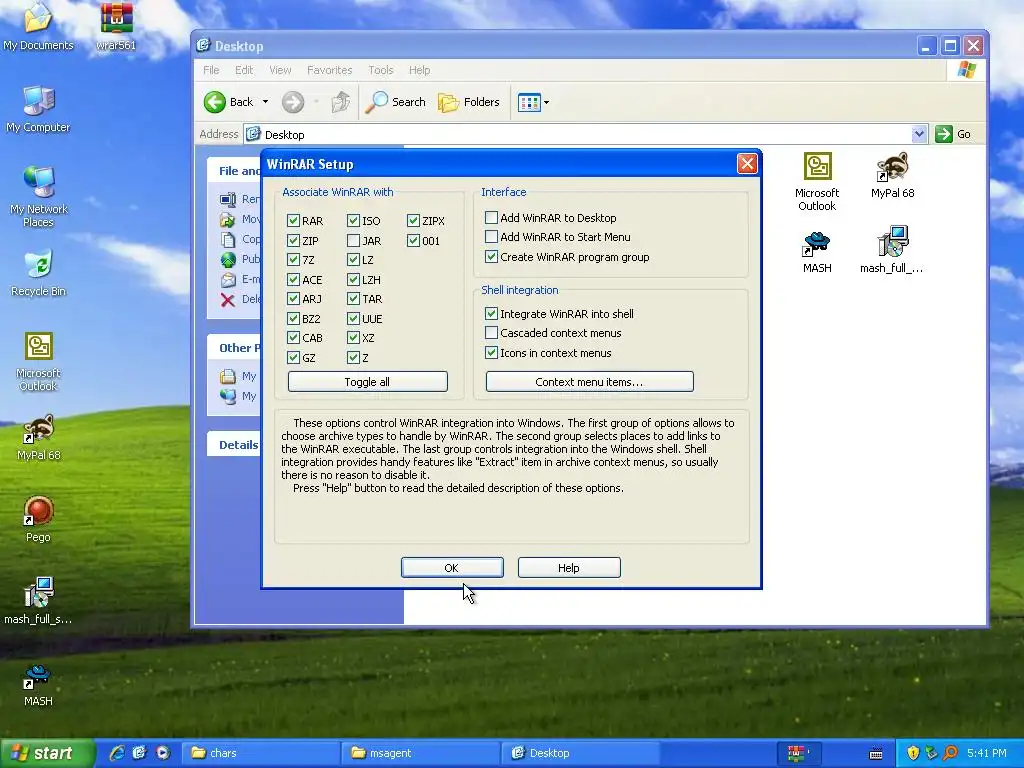The width and height of the screenshot is (1024, 768).
Task: Open MASH shortcut on desktop wallpaper
Action: 38,683
